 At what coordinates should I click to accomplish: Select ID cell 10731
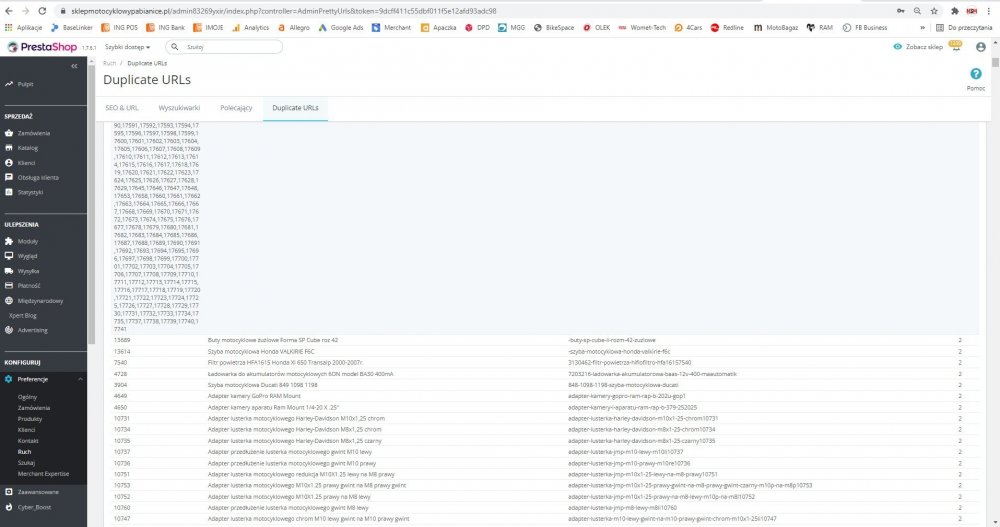coord(122,419)
